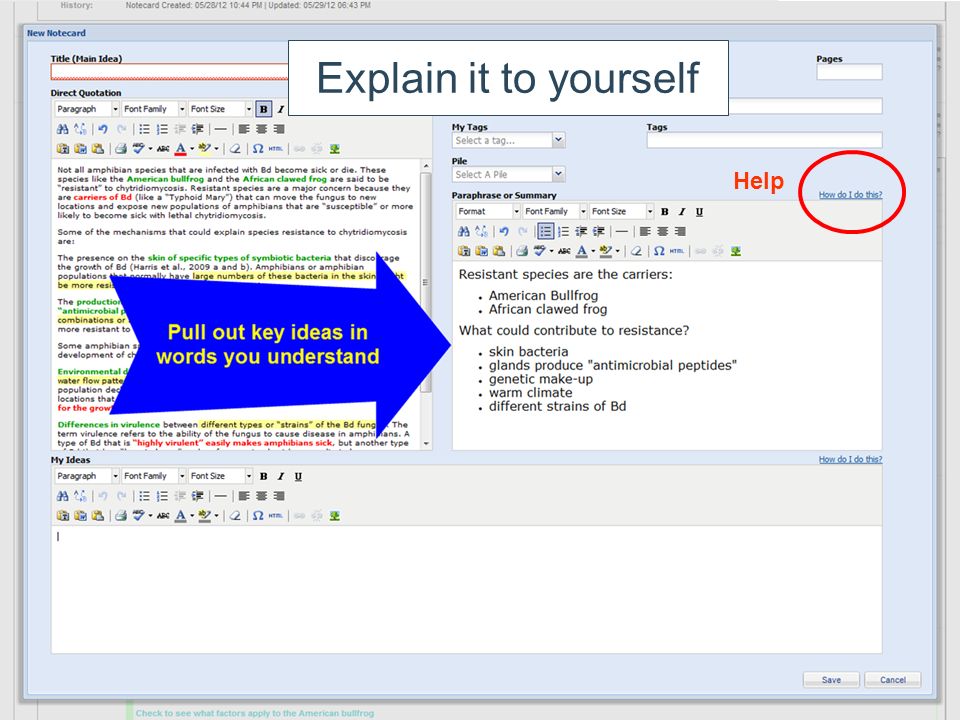Open Paragraph dropdown in Direct Quotation toolbar

pos(86,109)
